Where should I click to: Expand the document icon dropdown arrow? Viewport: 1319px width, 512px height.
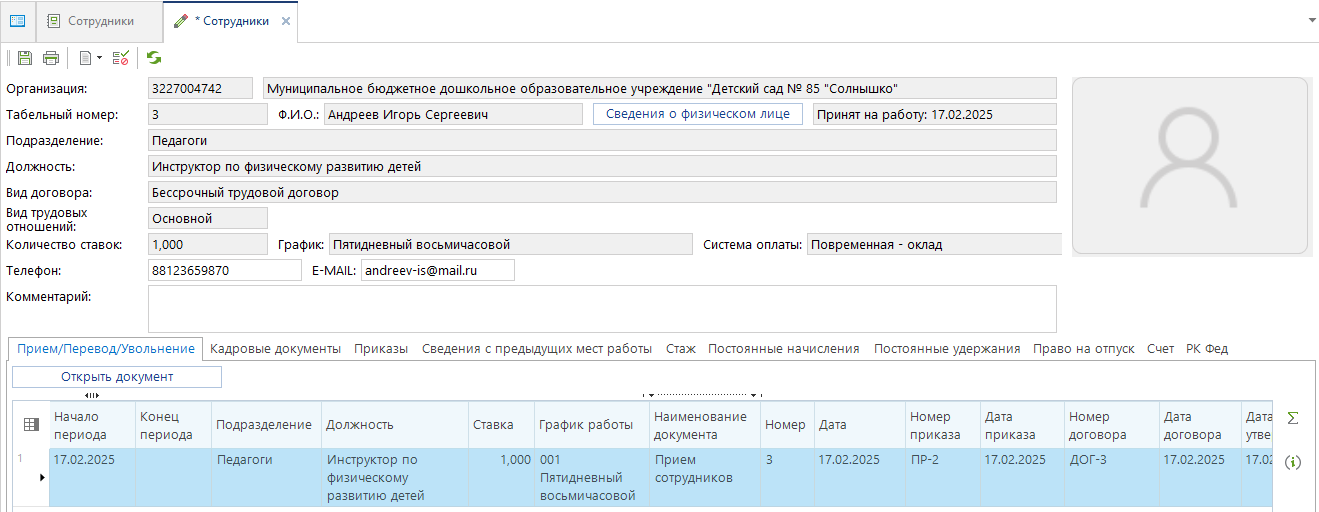tap(99, 58)
